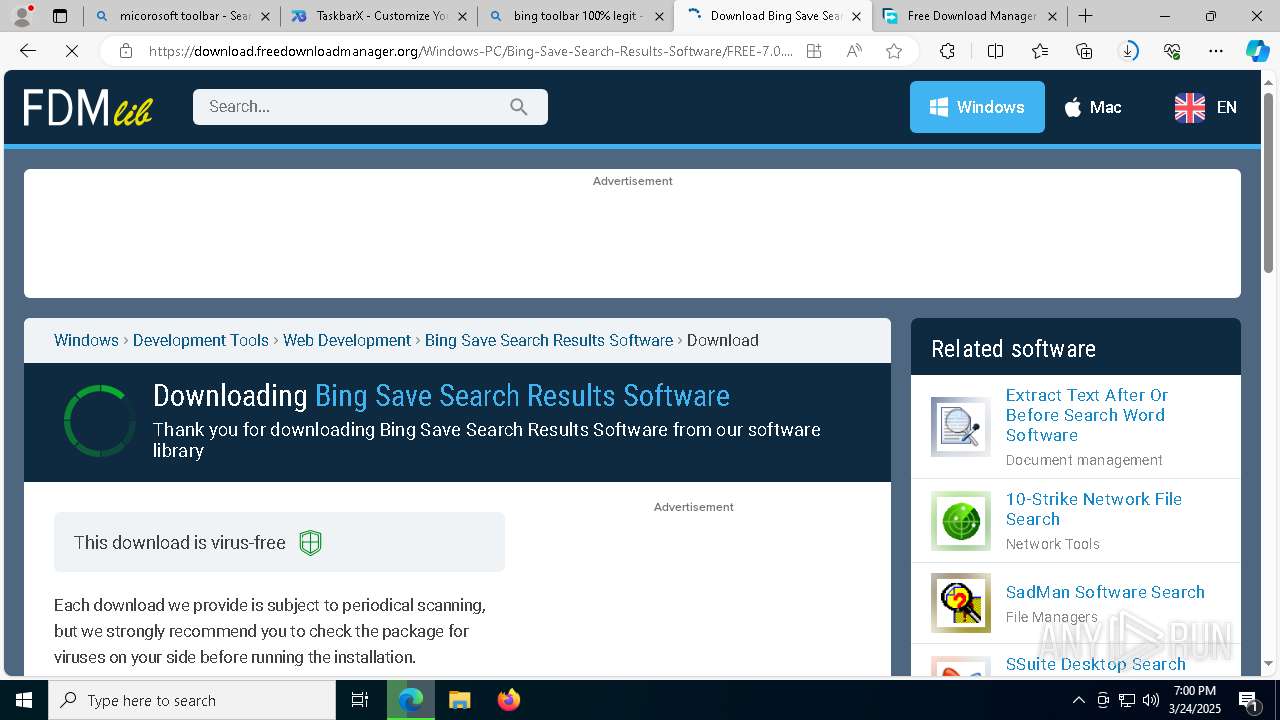Open the 10-Strike Network File Search link
The image size is (1280, 720).
pyautogui.click(x=1094, y=509)
